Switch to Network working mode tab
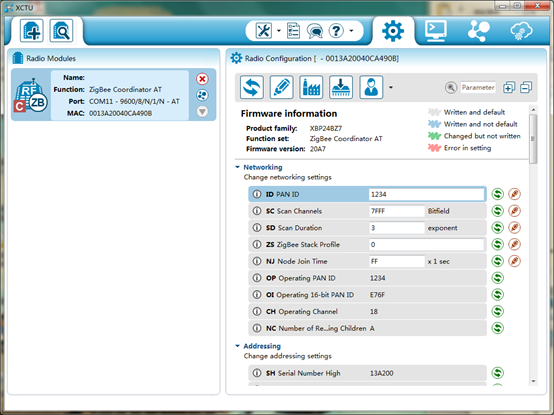 point(479,31)
